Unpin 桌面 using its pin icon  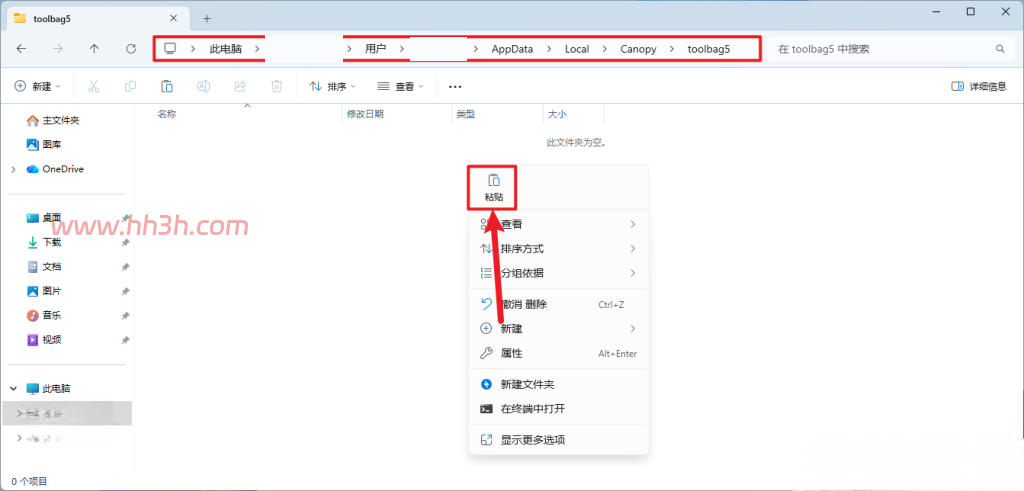tap(125, 218)
